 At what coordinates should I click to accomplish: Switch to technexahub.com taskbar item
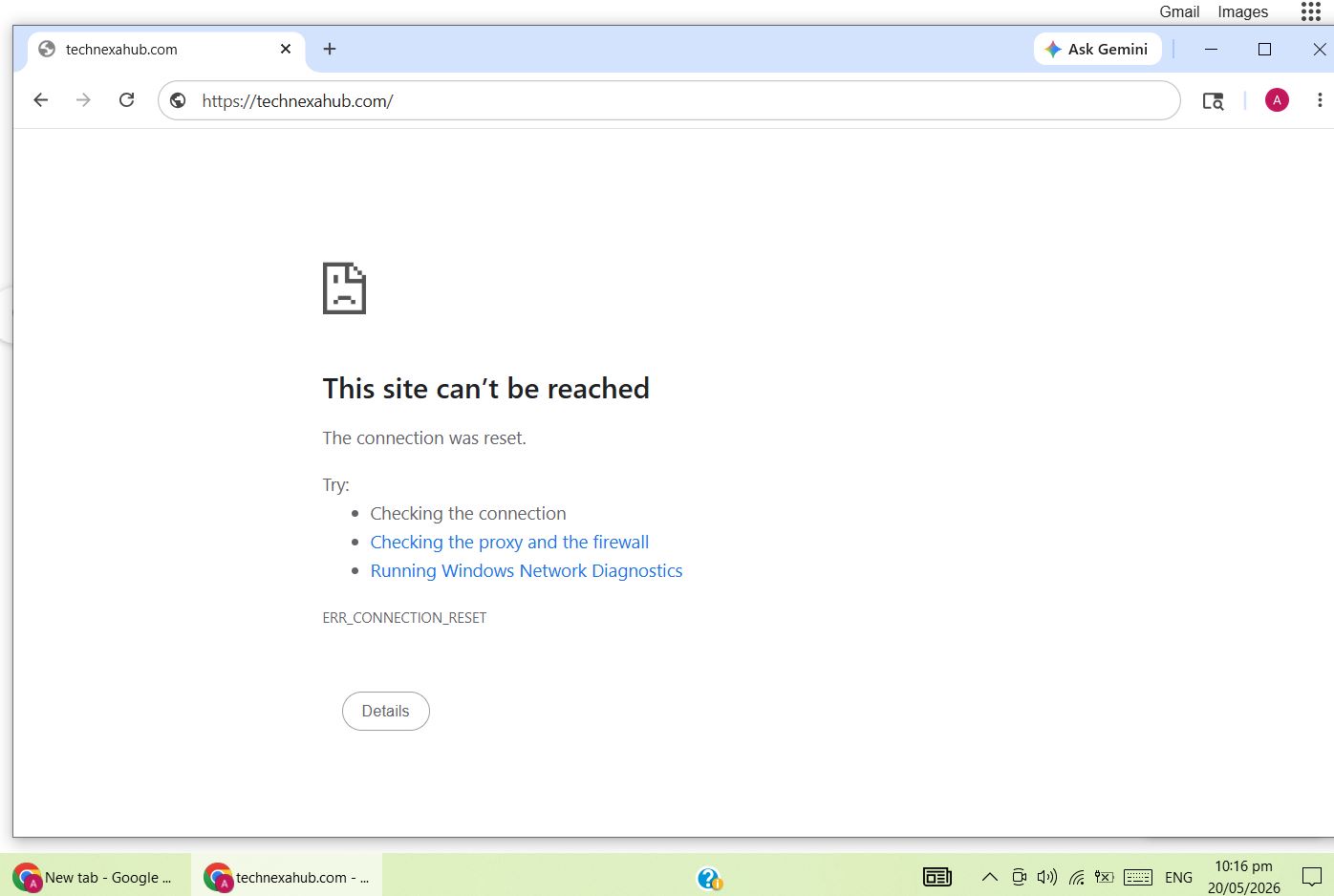click(x=287, y=876)
